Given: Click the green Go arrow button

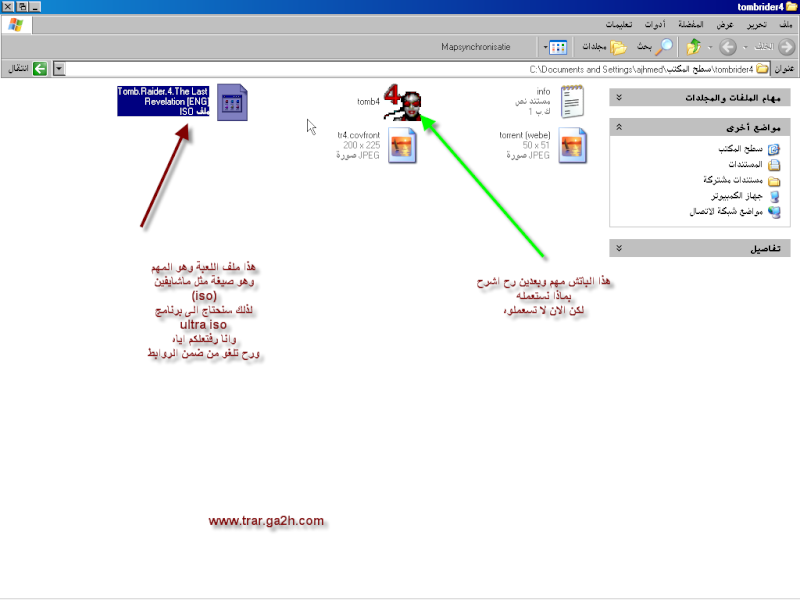Looking at the screenshot, I should (40, 68).
